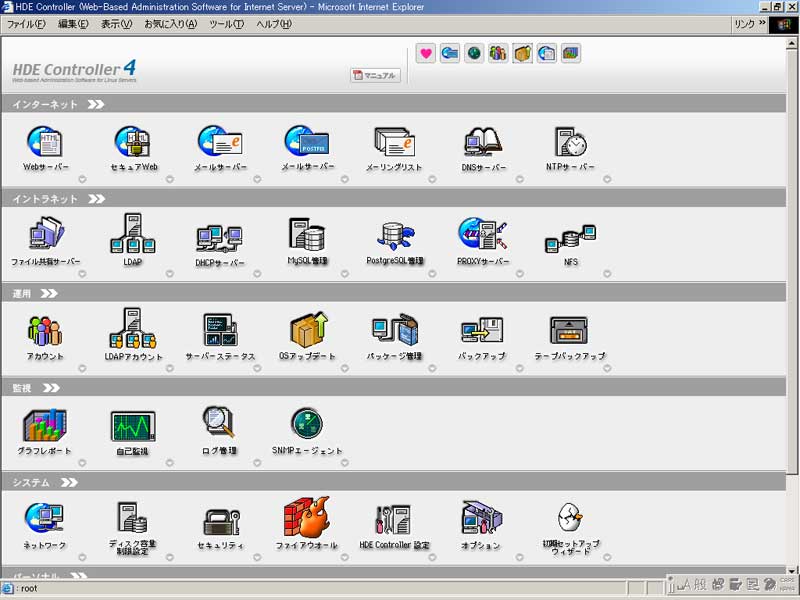
Task: Click the people group toolbar icon
Action: point(498,53)
